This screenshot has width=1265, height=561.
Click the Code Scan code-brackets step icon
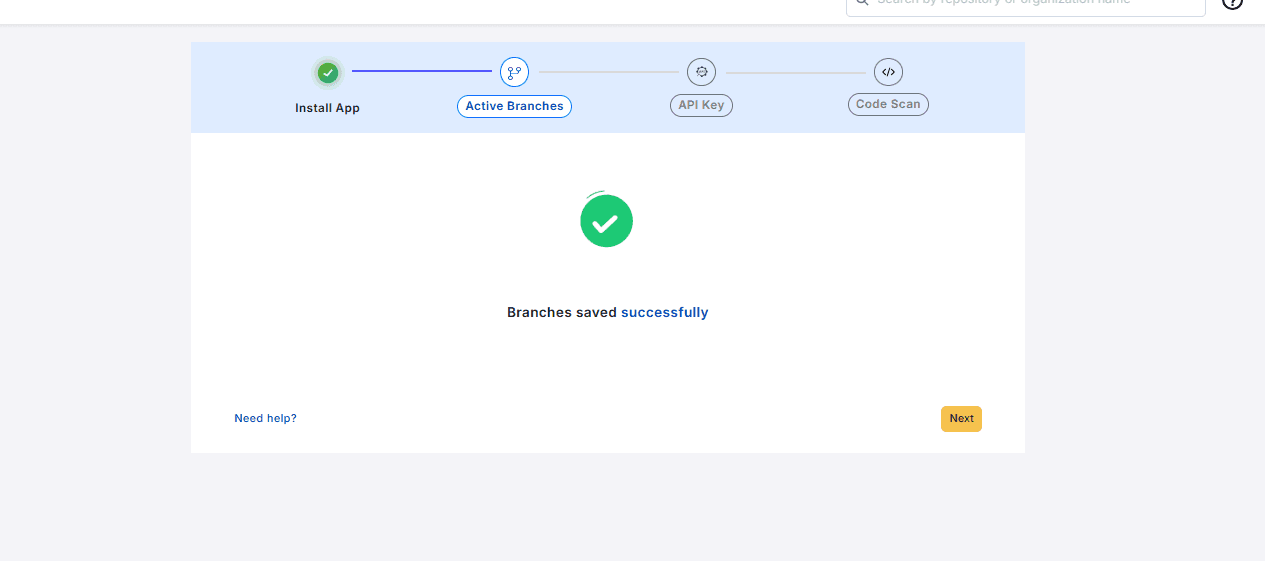[888, 72]
